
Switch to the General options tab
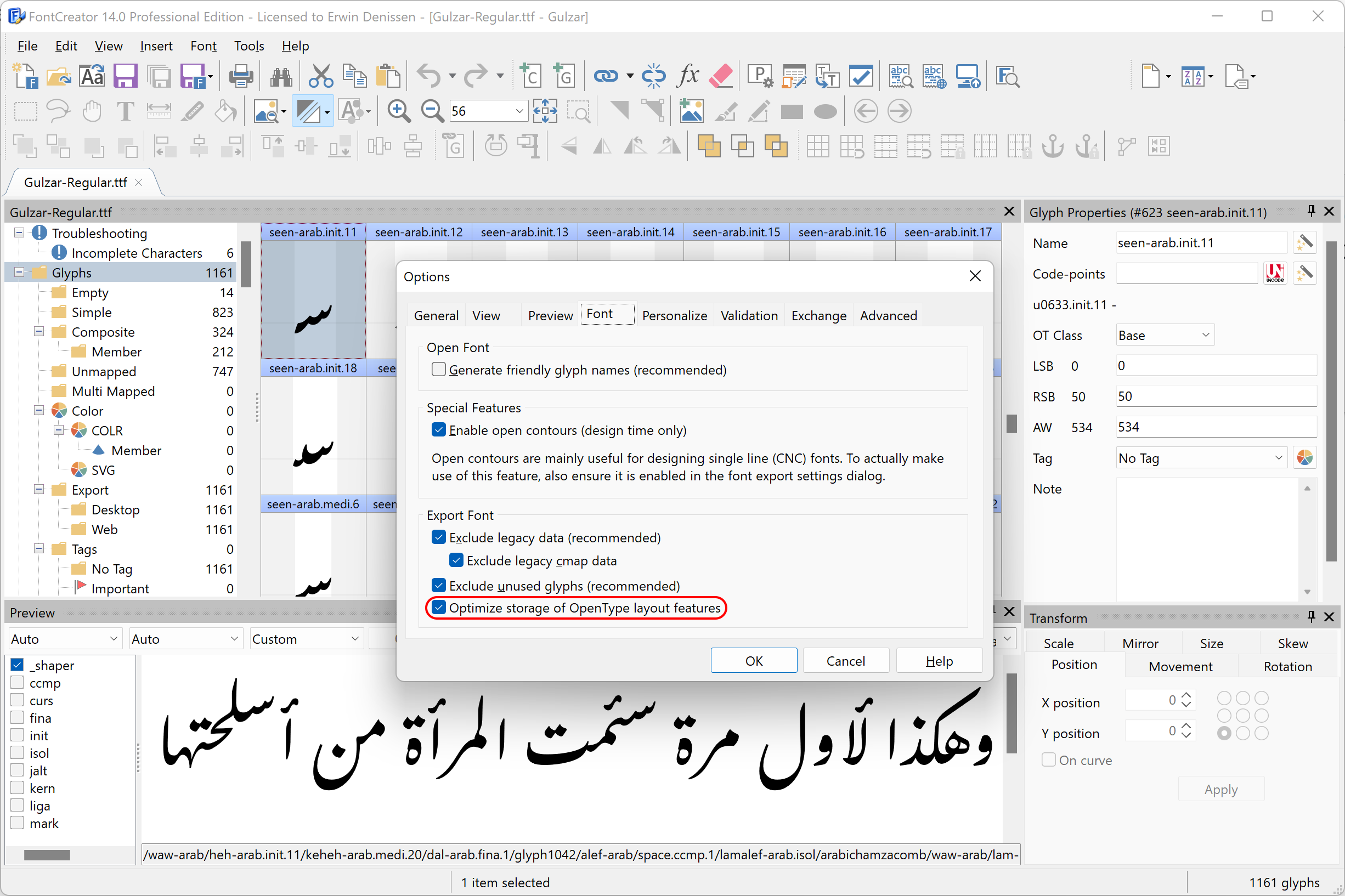coord(436,315)
